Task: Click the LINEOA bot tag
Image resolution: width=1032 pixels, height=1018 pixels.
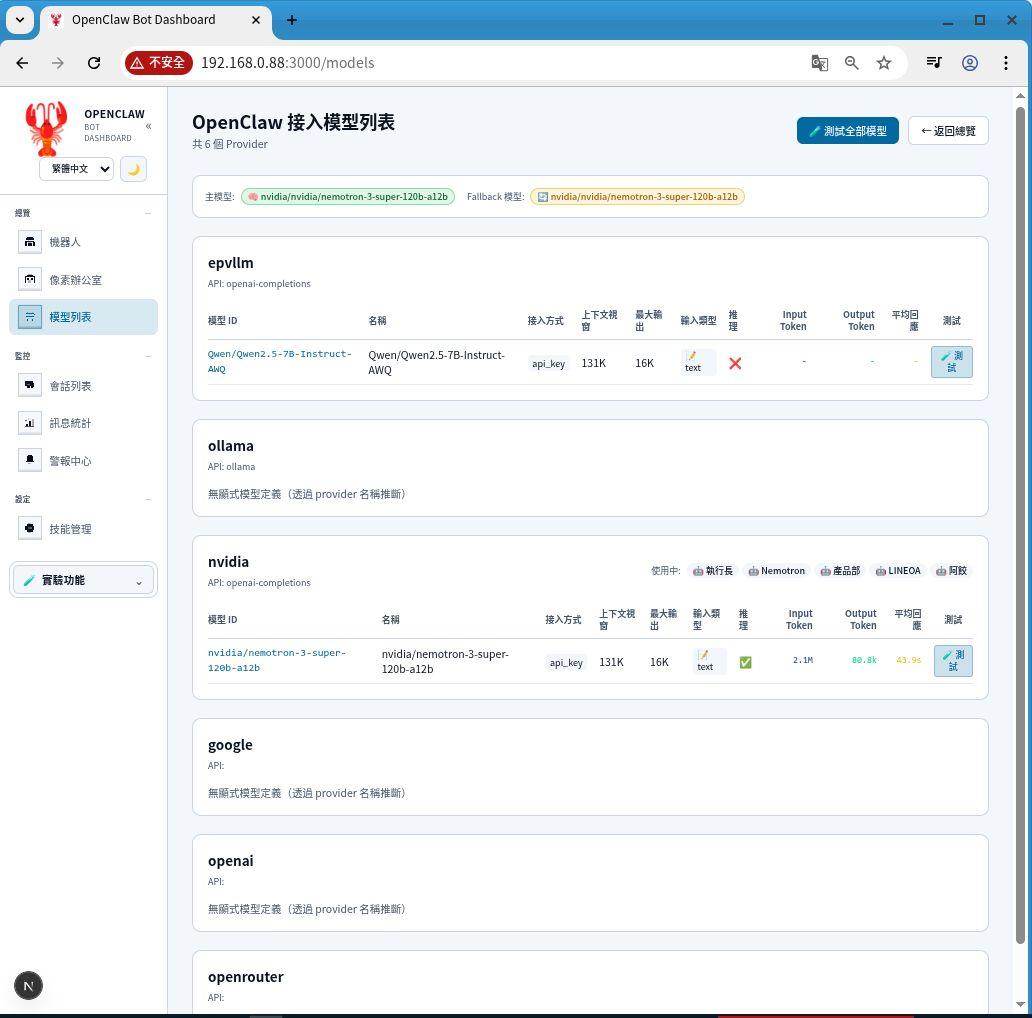Action: (898, 571)
